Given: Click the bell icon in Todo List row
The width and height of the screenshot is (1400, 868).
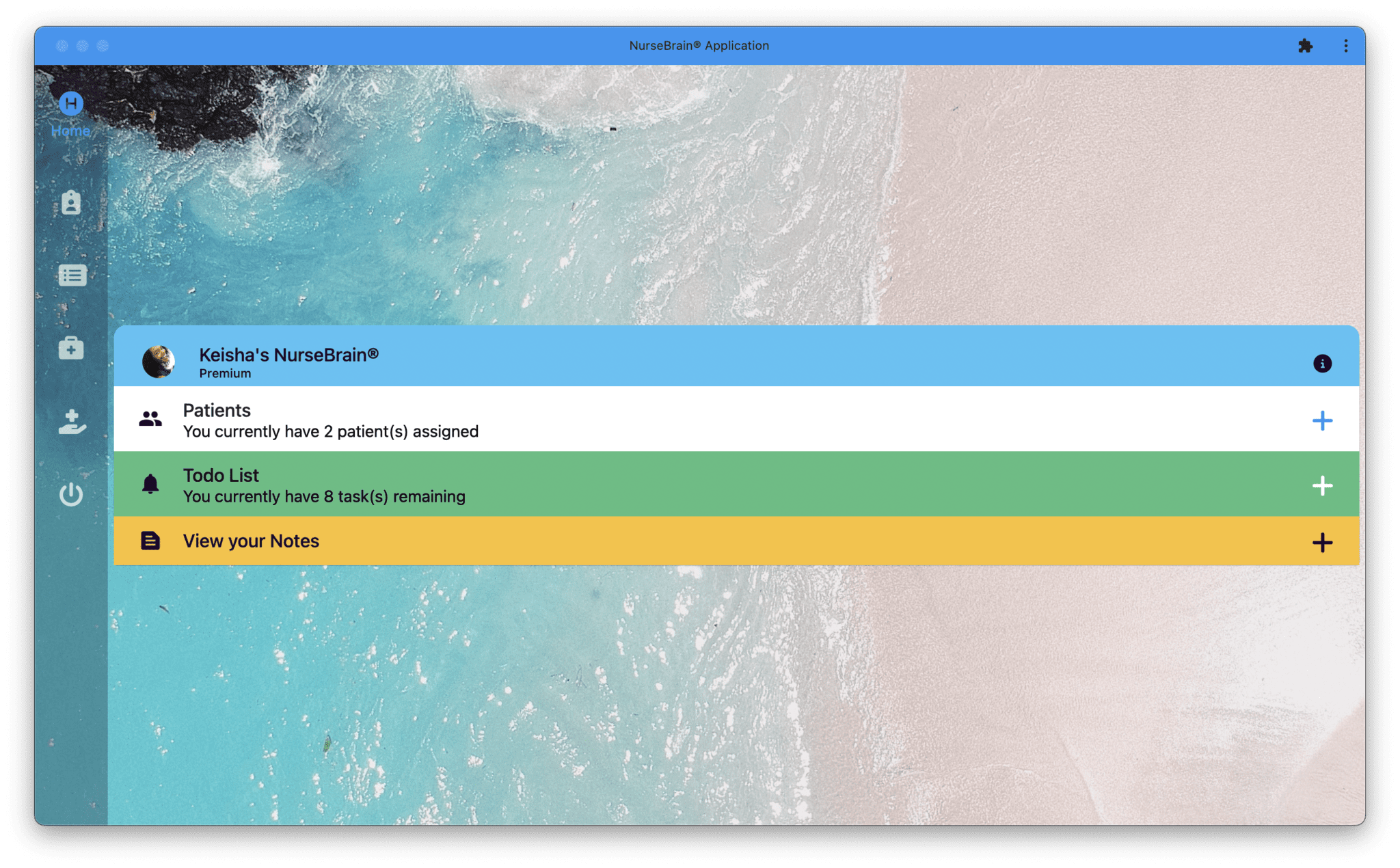Looking at the screenshot, I should (x=150, y=484).
